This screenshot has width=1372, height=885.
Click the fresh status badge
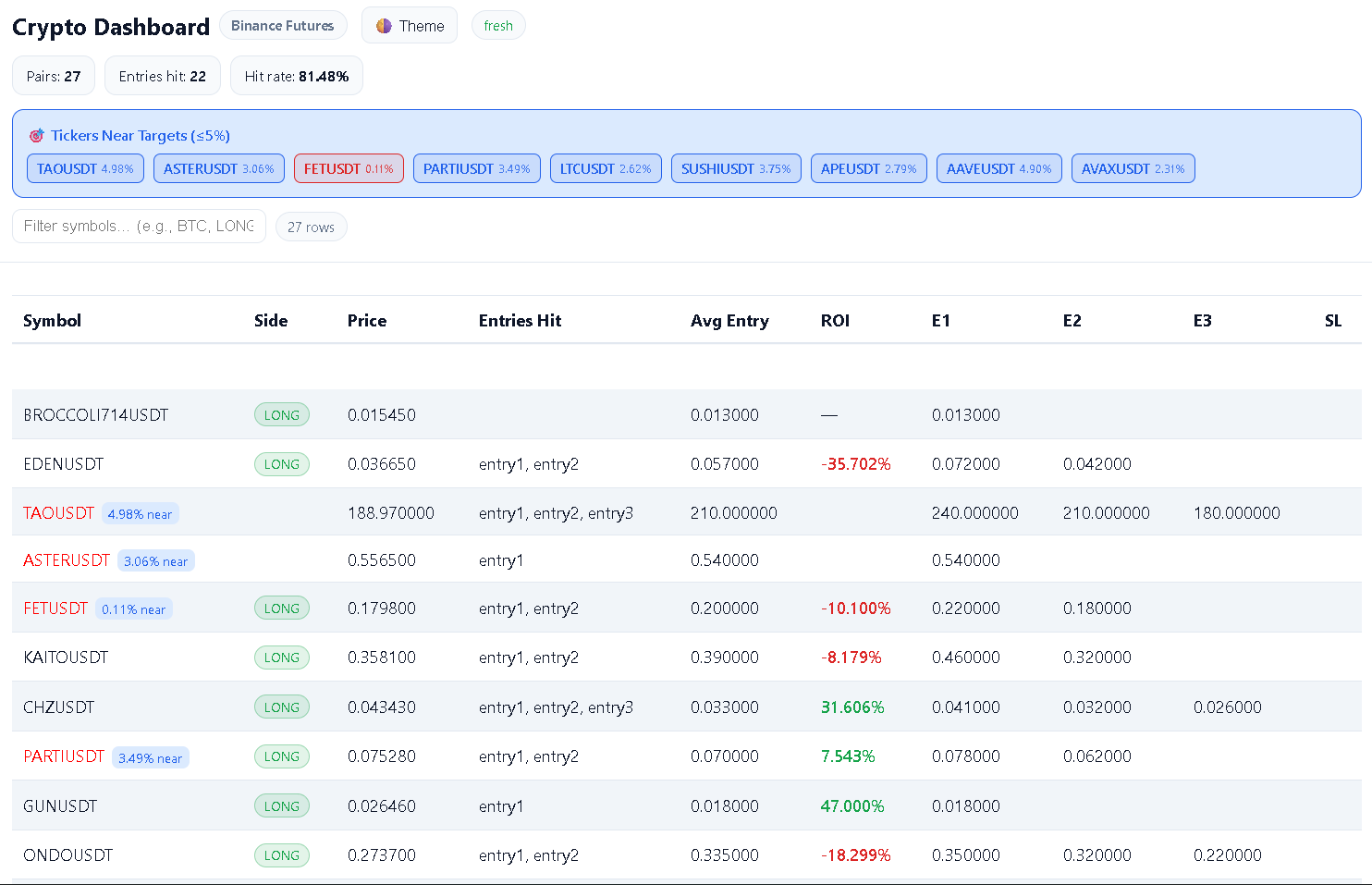pos(498,26)
